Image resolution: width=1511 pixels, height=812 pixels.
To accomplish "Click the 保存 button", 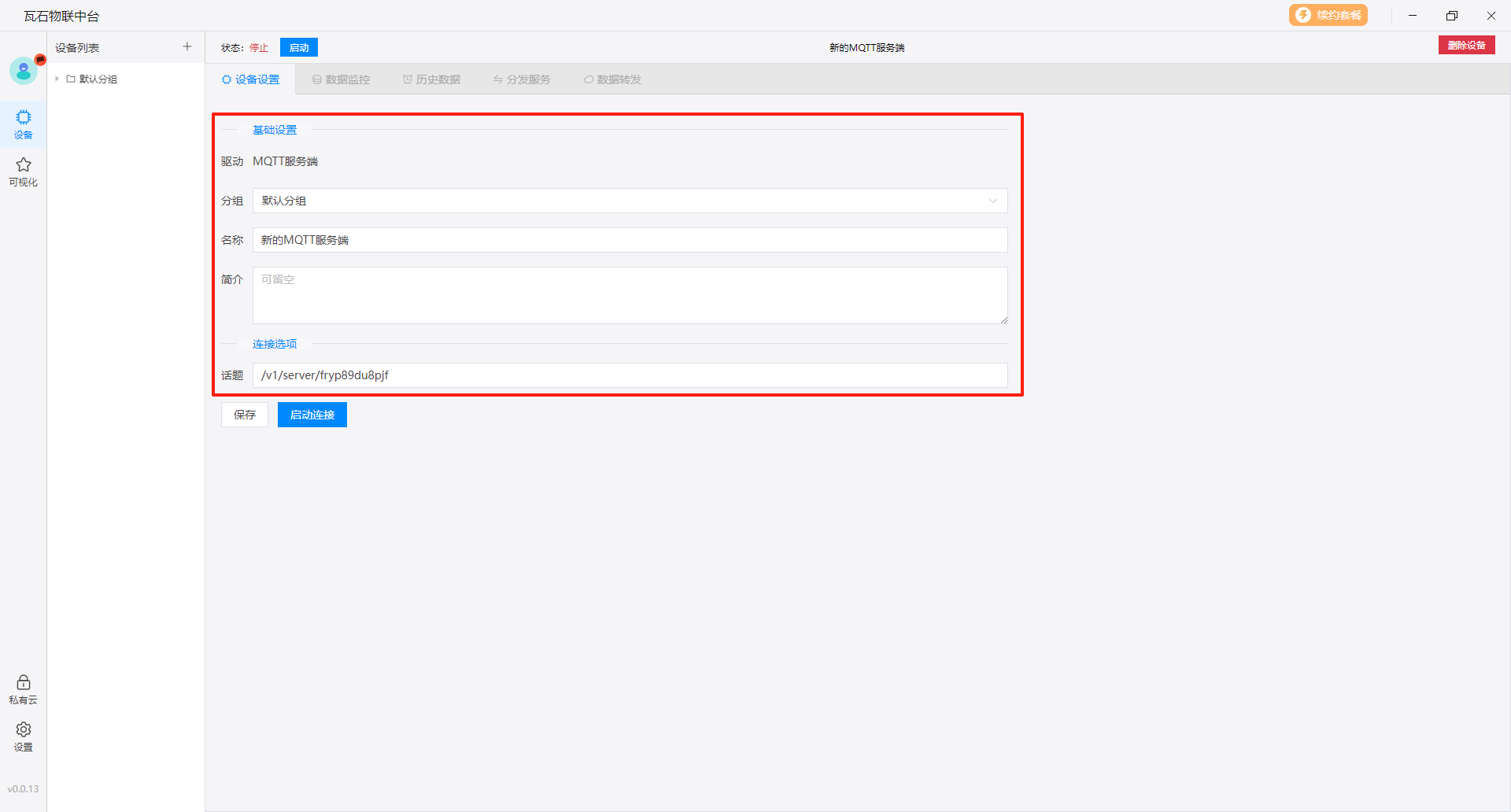I will click(x=245, y=415).
